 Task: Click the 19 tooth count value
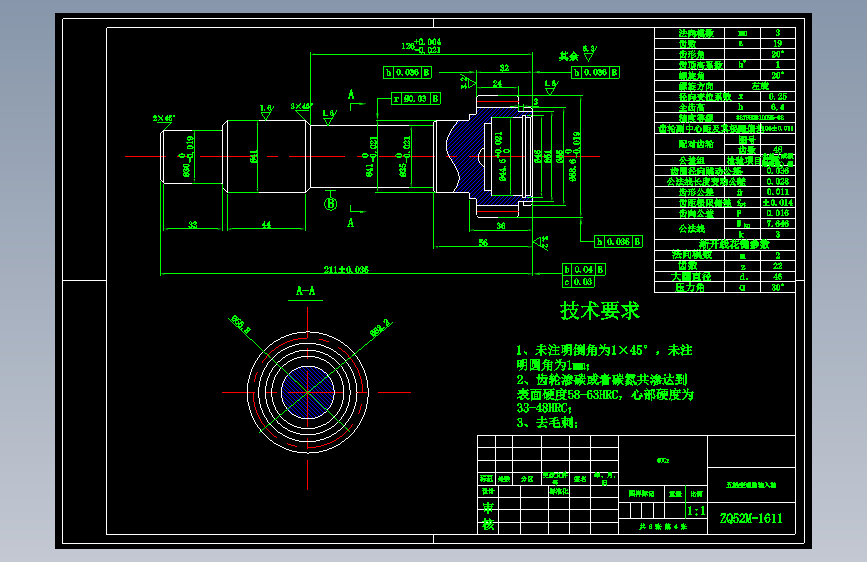click(x=777, y=43)
